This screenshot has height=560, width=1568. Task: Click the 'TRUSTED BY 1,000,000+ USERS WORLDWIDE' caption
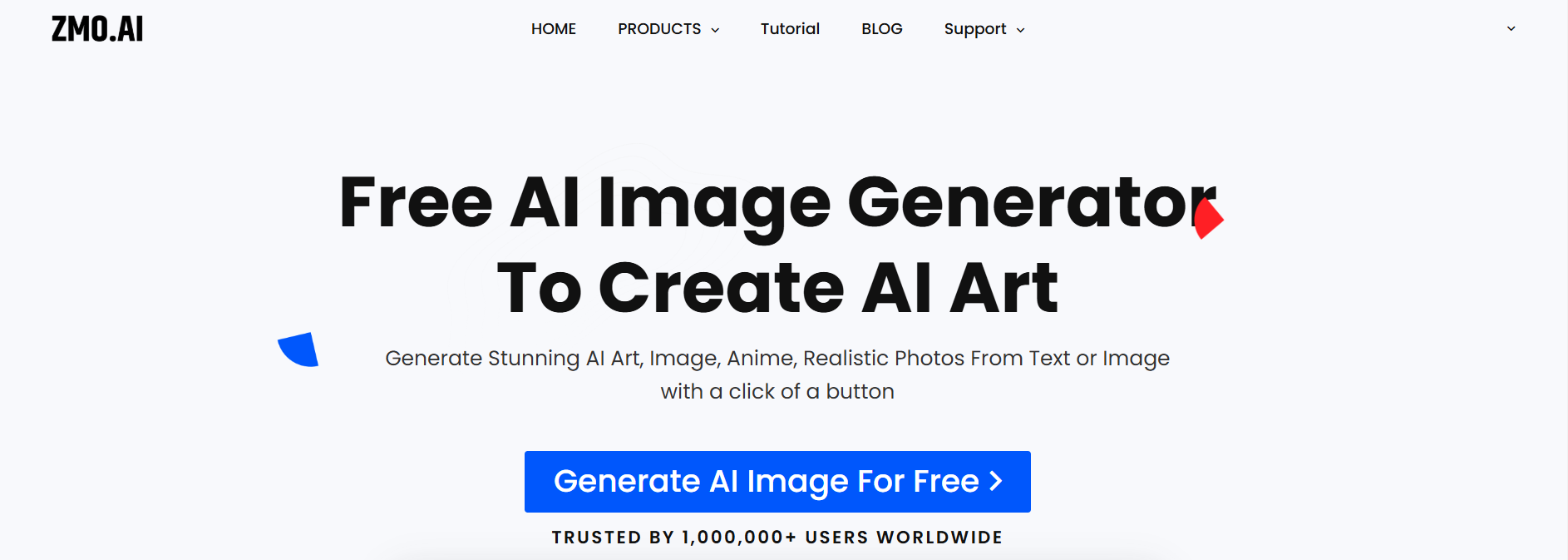click(x=777, y=538)
